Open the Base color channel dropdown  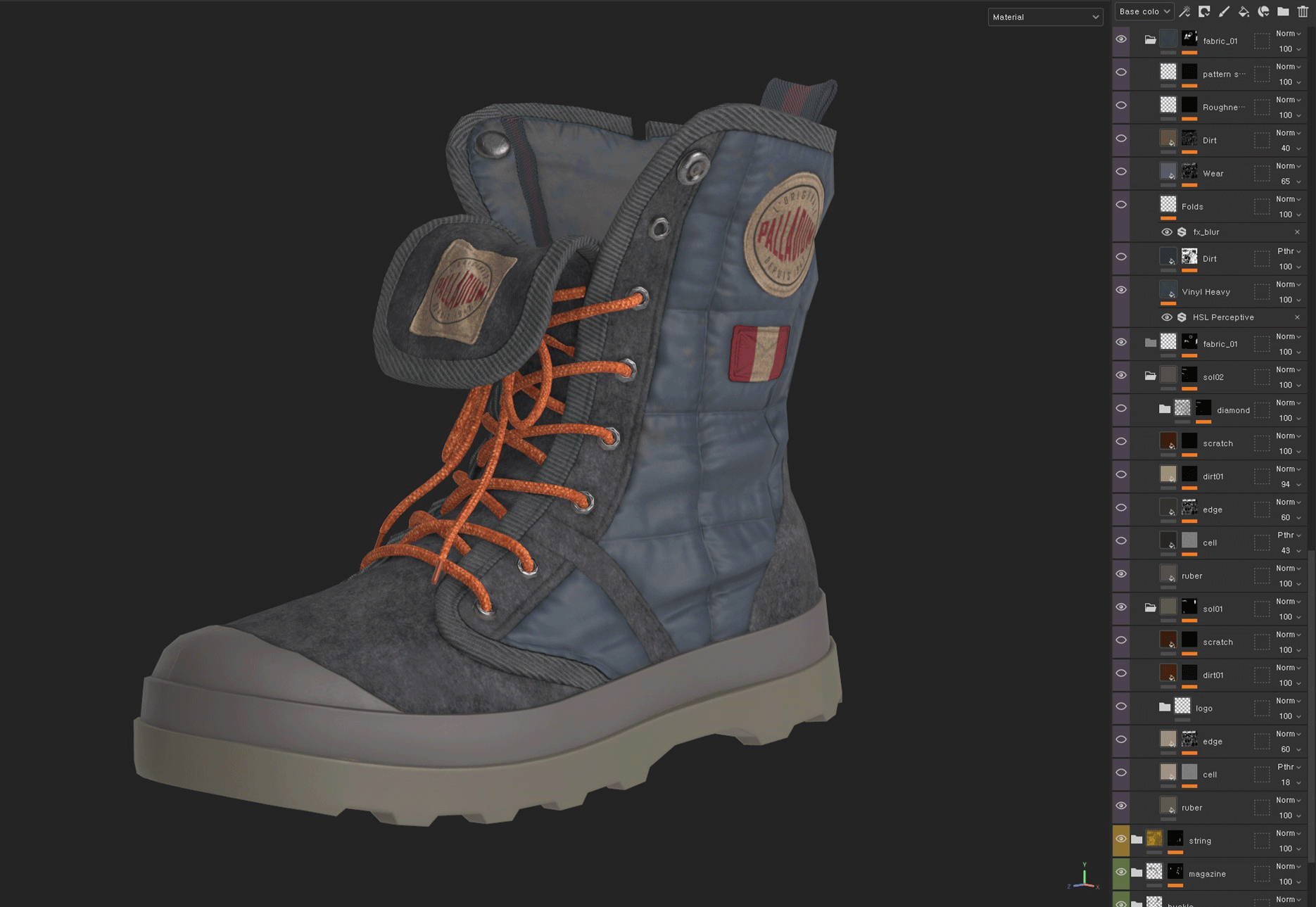point(1143,11)
